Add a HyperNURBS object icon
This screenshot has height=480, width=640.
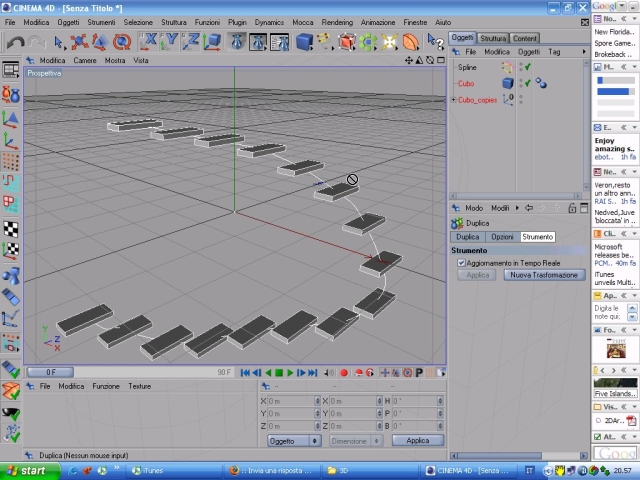point(346,42)
